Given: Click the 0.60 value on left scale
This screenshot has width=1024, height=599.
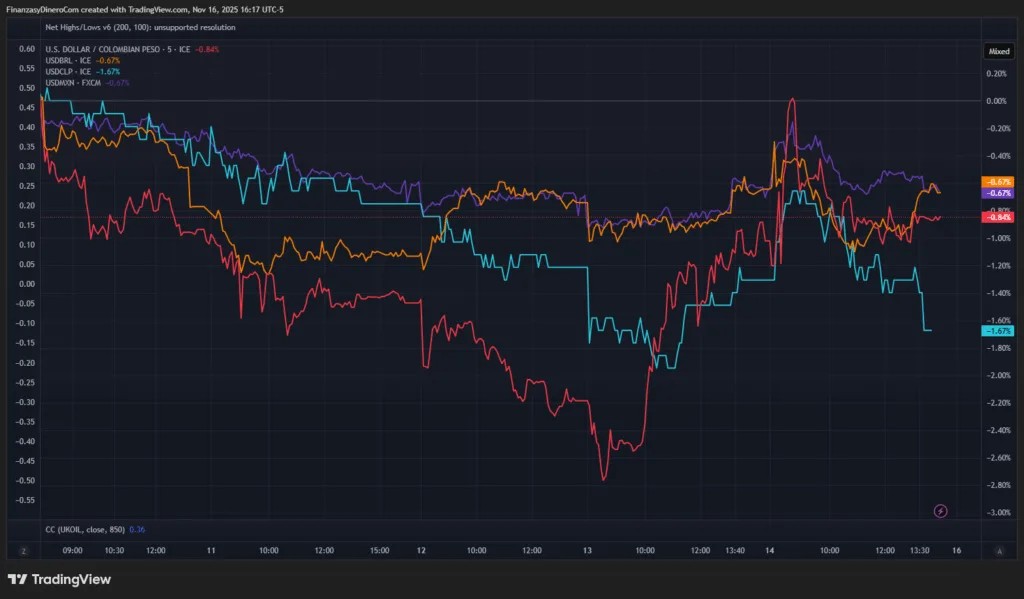Looking at the screenshot, I should 27,49.
